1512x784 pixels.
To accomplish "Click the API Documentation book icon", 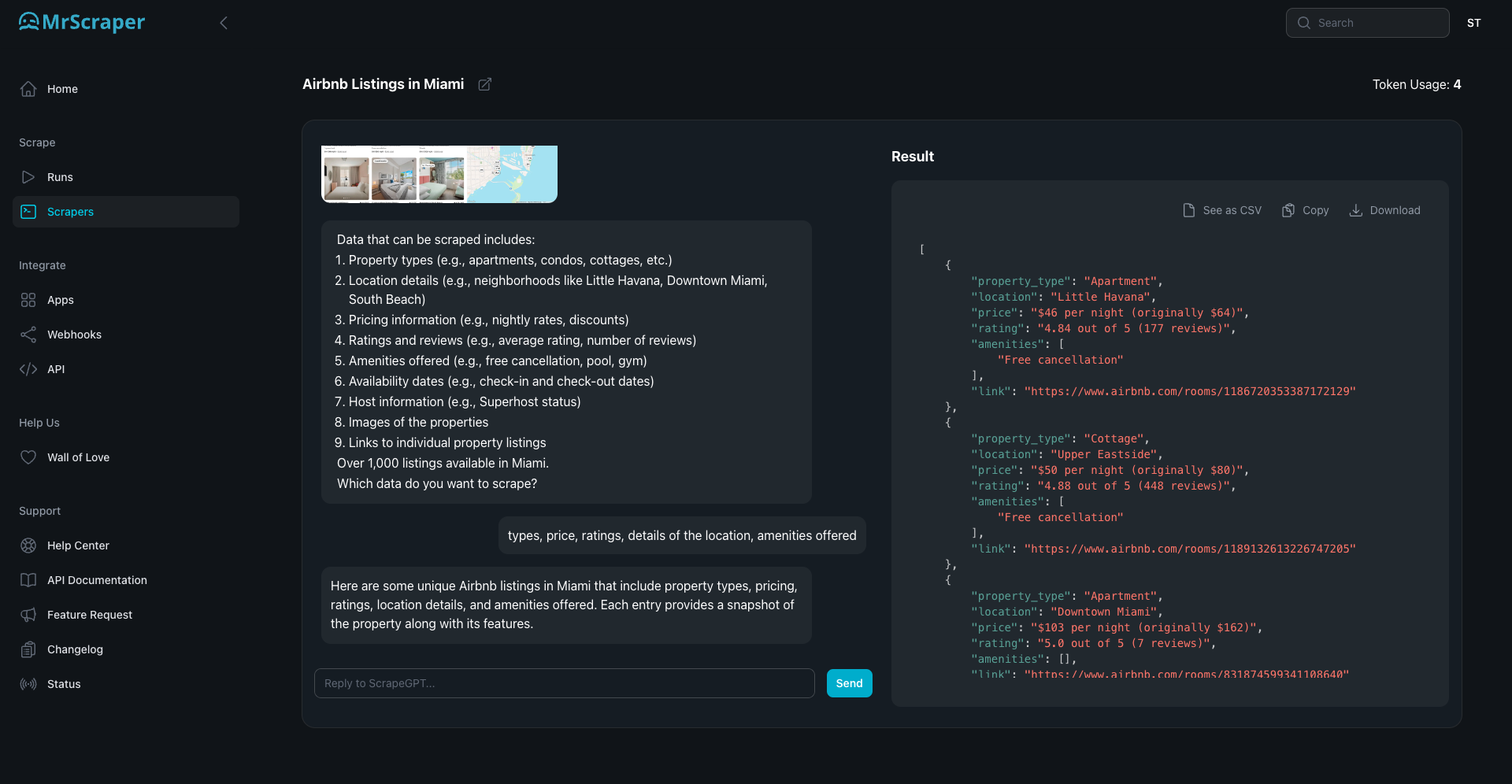I will click(28, 580).
